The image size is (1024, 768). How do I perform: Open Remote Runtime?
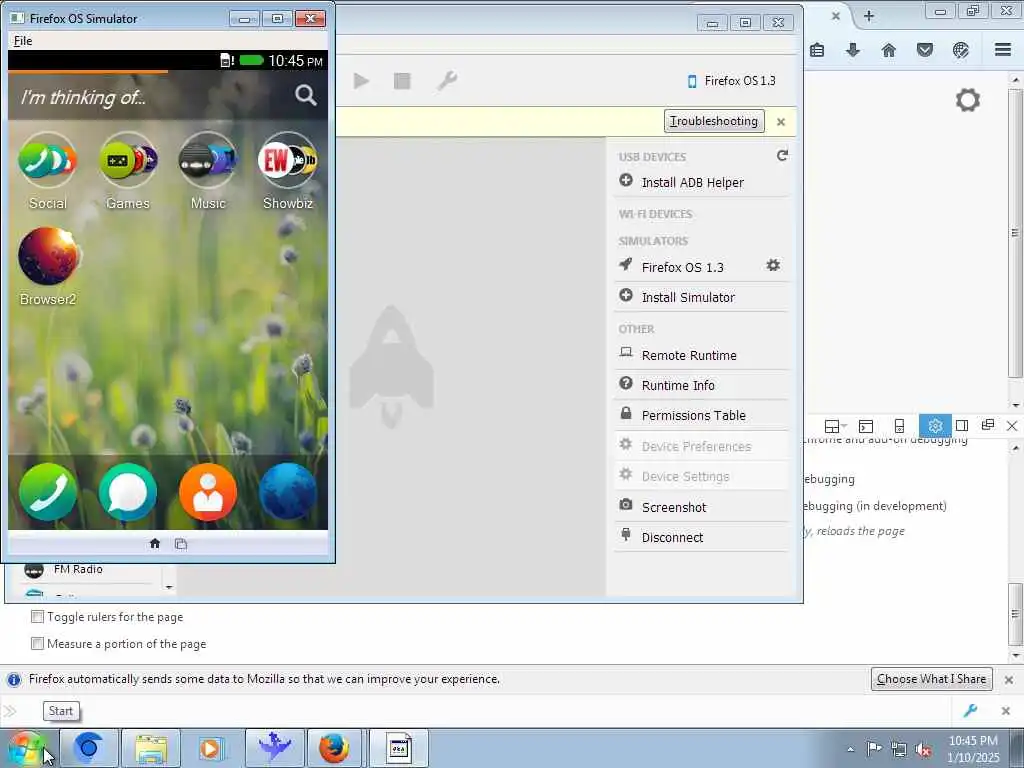[701, 355]
